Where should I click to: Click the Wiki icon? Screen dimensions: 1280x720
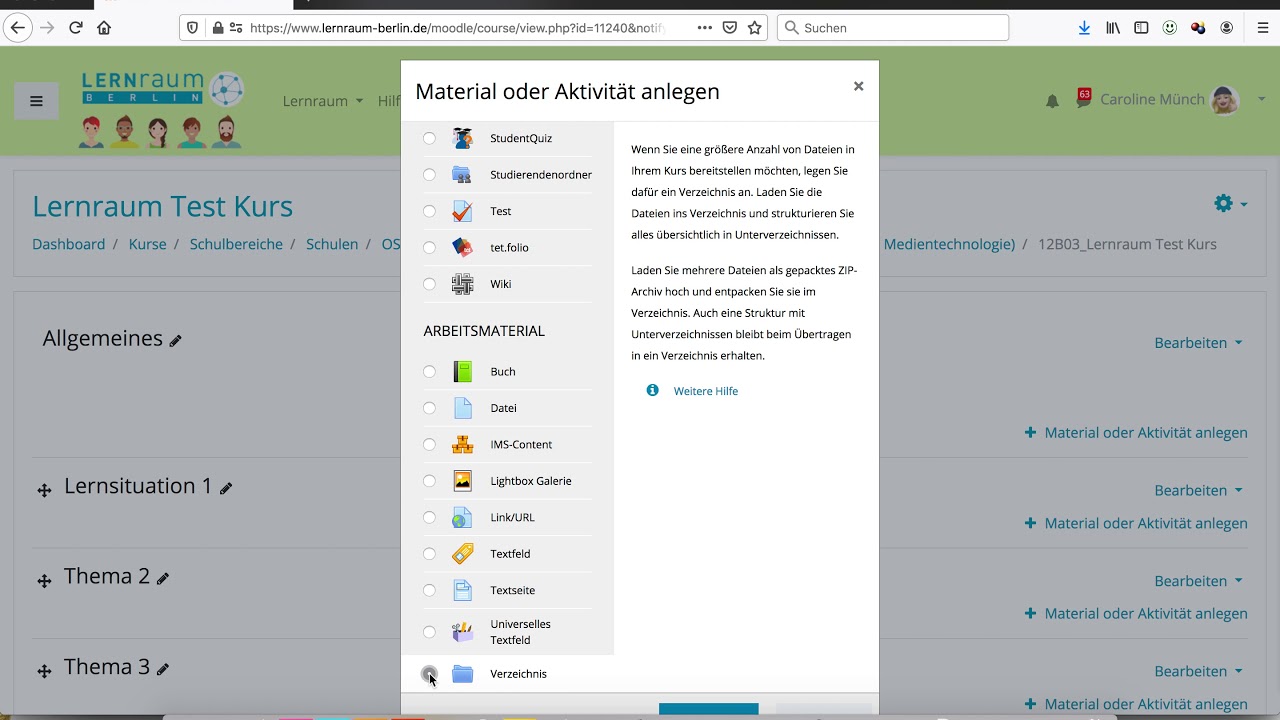click(x=462, y=284)
